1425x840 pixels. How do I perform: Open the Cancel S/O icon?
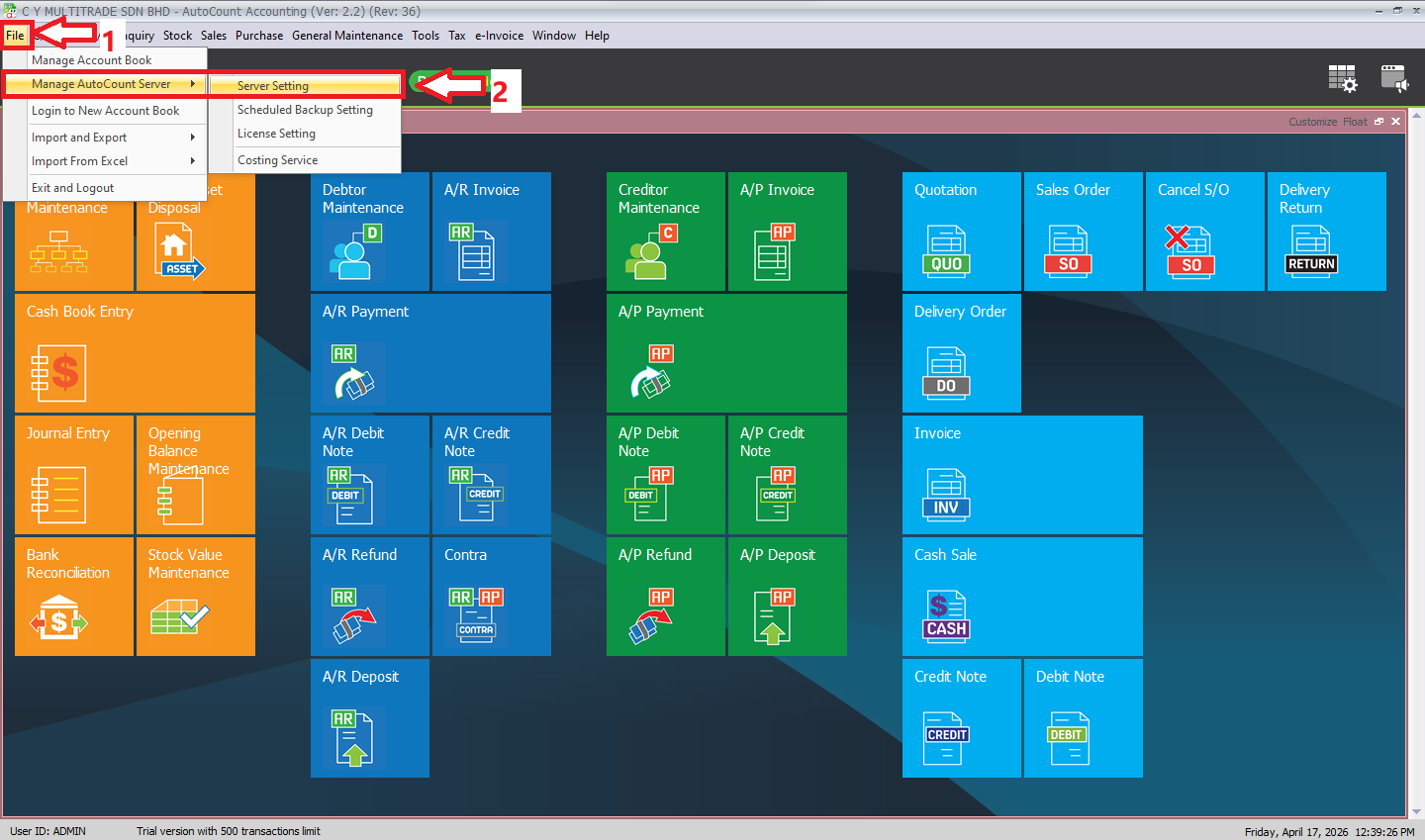(x=1188, y=251)
